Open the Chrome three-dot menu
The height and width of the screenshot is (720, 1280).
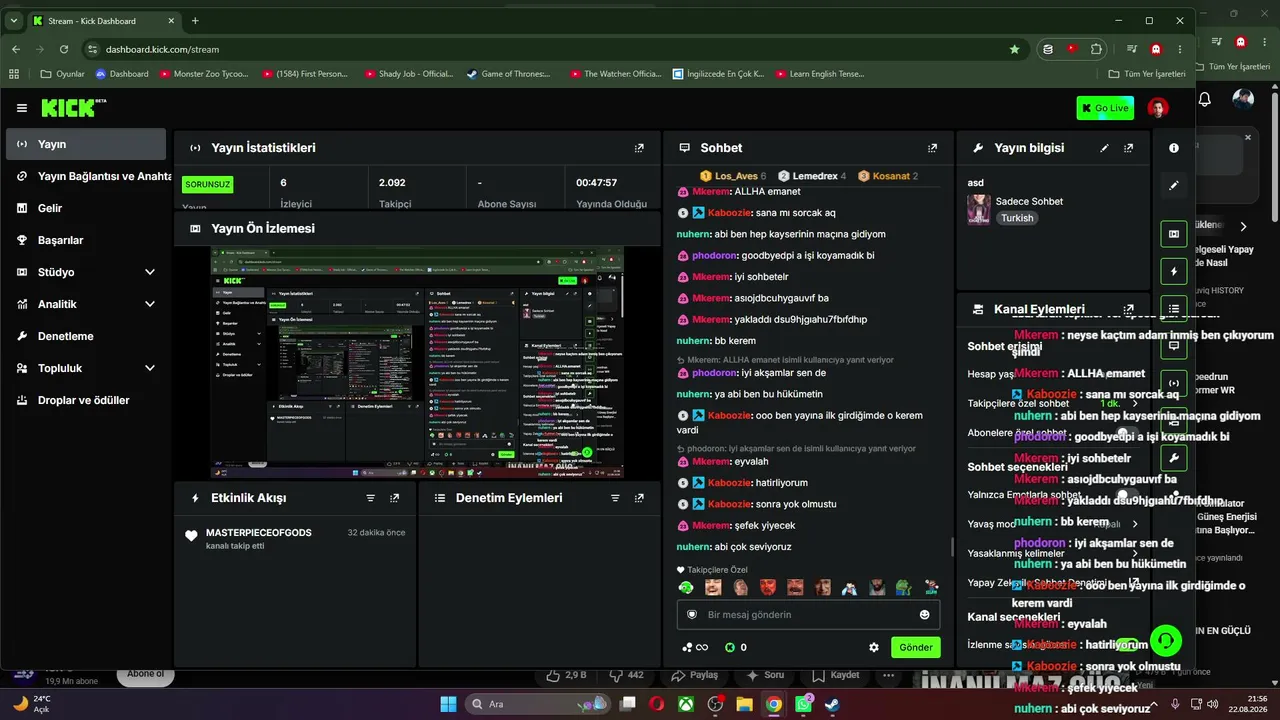click(x=1181, y=49)
